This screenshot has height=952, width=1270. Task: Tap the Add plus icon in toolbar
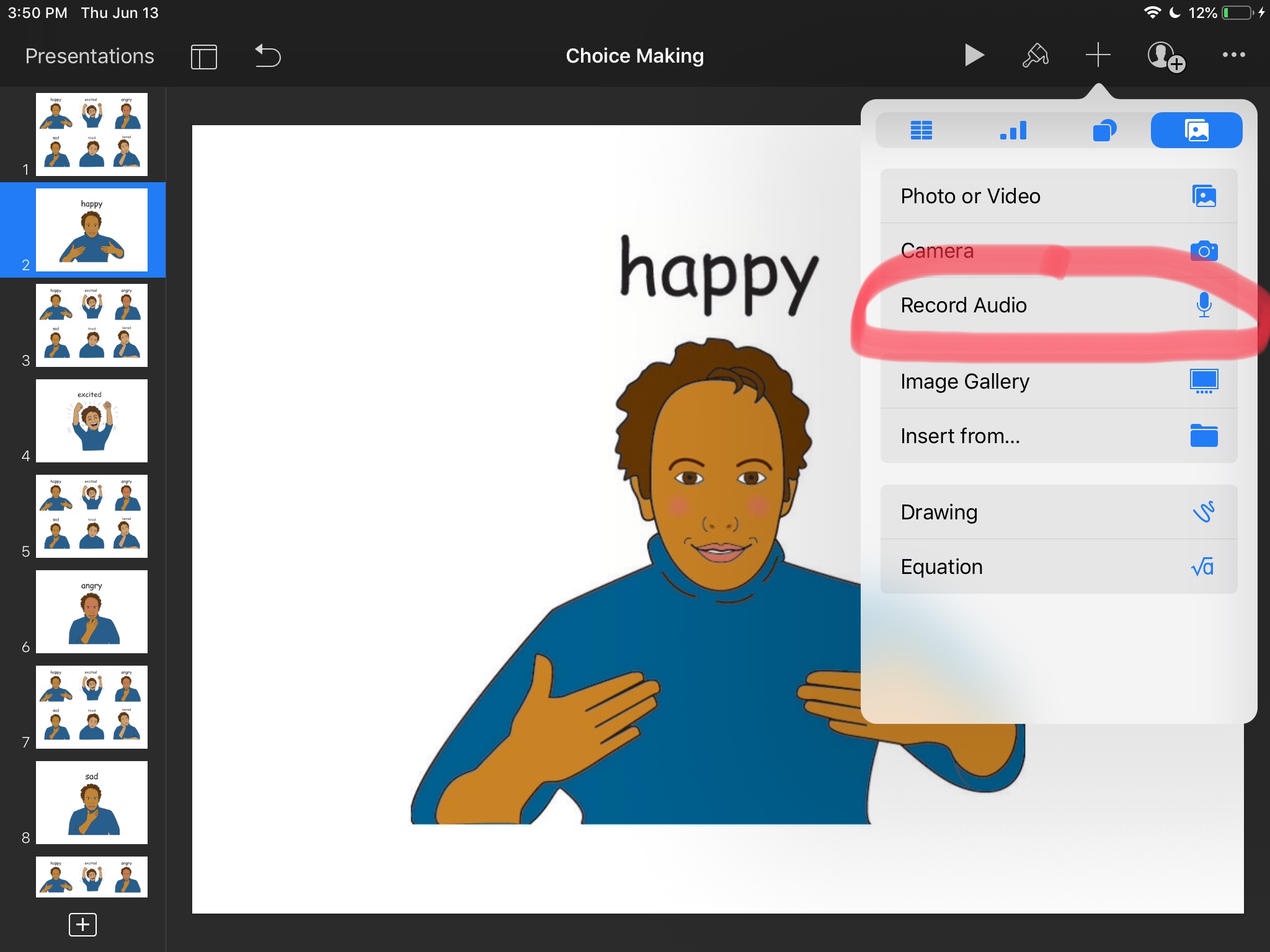click(1098, 55)
